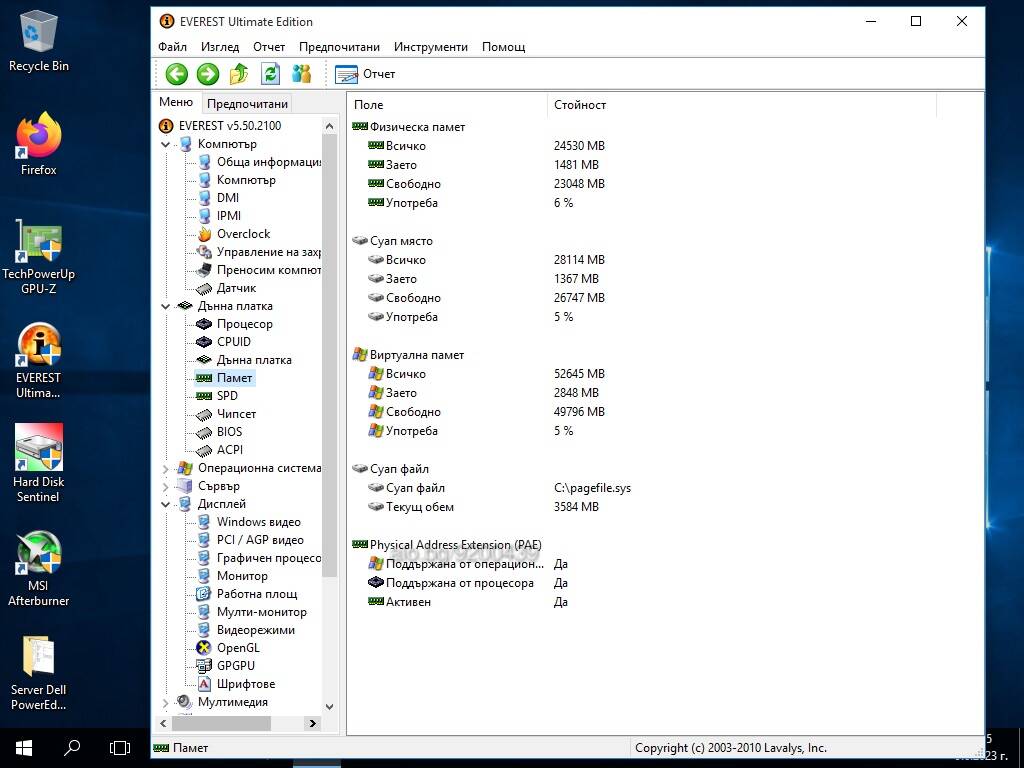The width and height of the screenshot is (1024, 768).
Task: Click the Датчик sensor icon
Action: [x=204, y=288]
